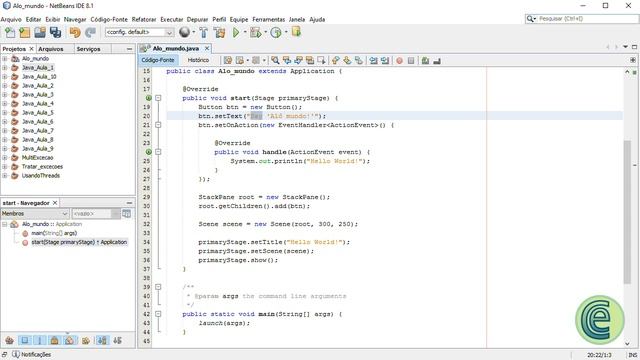Run the project with green play icon

tap(236, 32)
